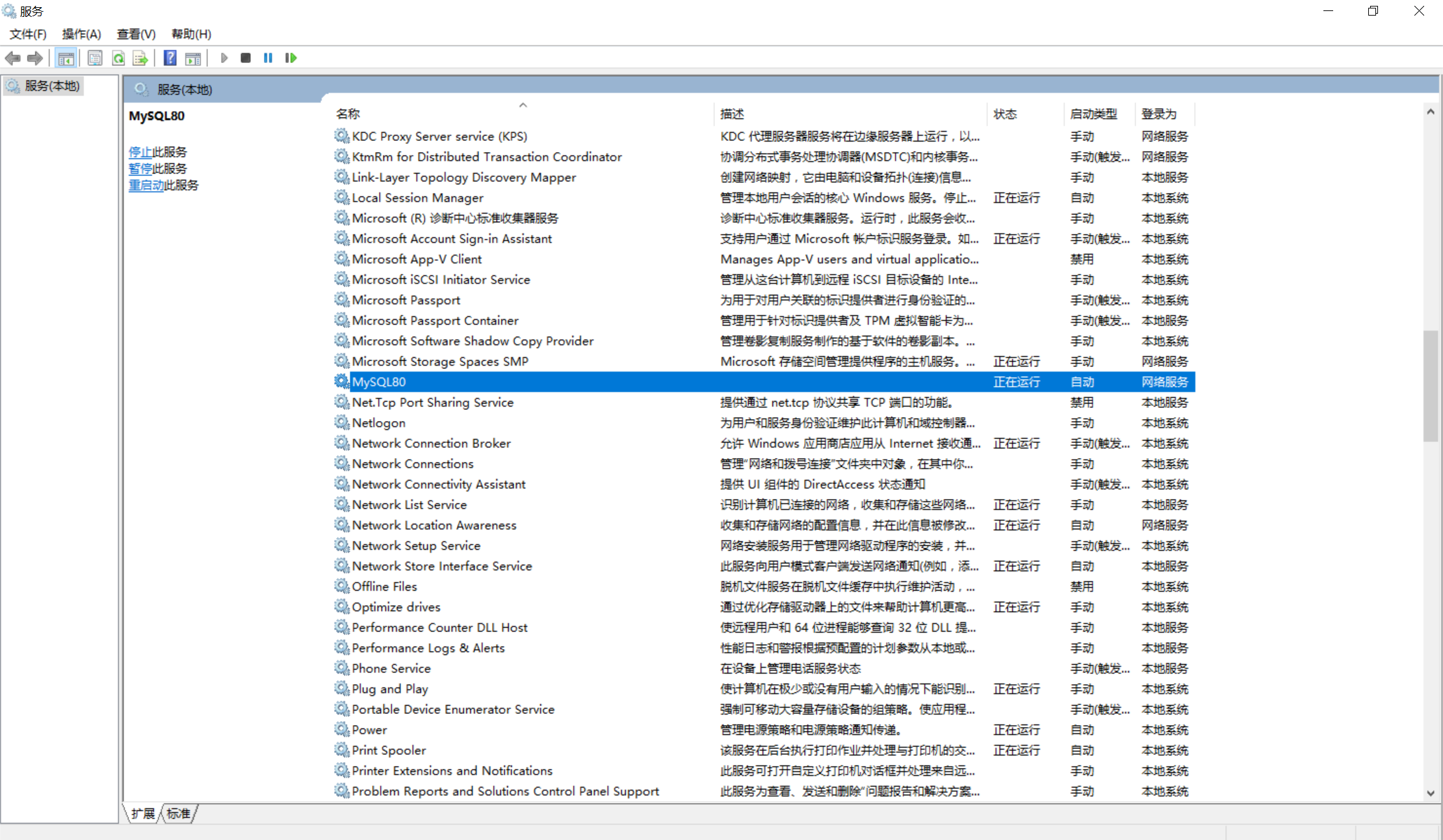Click the scrollbar up arrow

[1430, 112]
